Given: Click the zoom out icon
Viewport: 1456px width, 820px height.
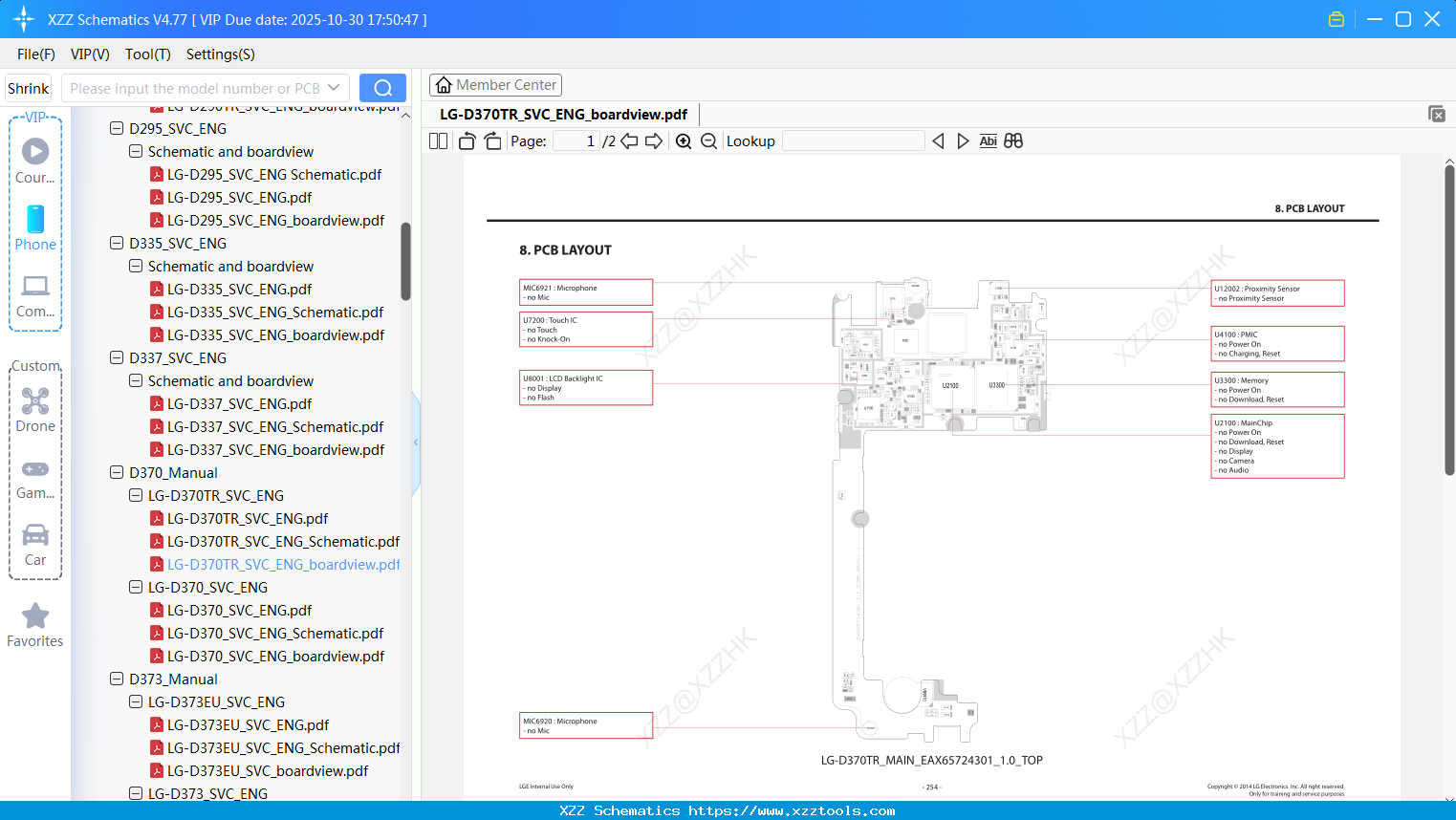Looking at the screenshot, I should point(708,140).
